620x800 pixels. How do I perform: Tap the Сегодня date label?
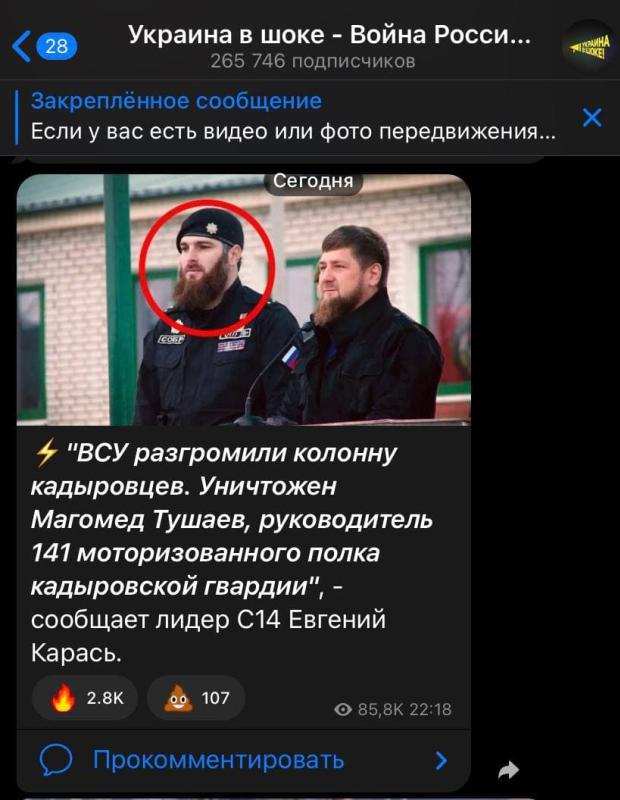(313, 181)
